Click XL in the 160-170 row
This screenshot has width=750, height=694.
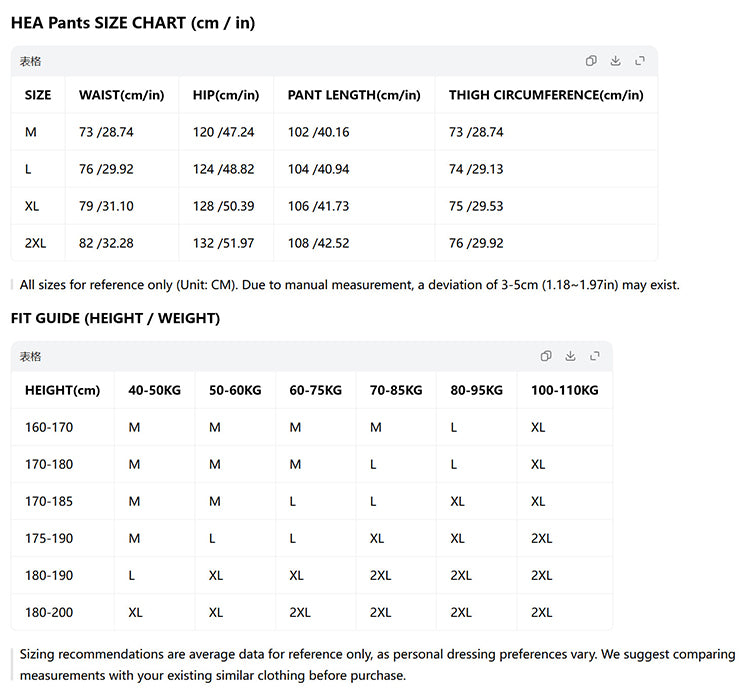538,427
